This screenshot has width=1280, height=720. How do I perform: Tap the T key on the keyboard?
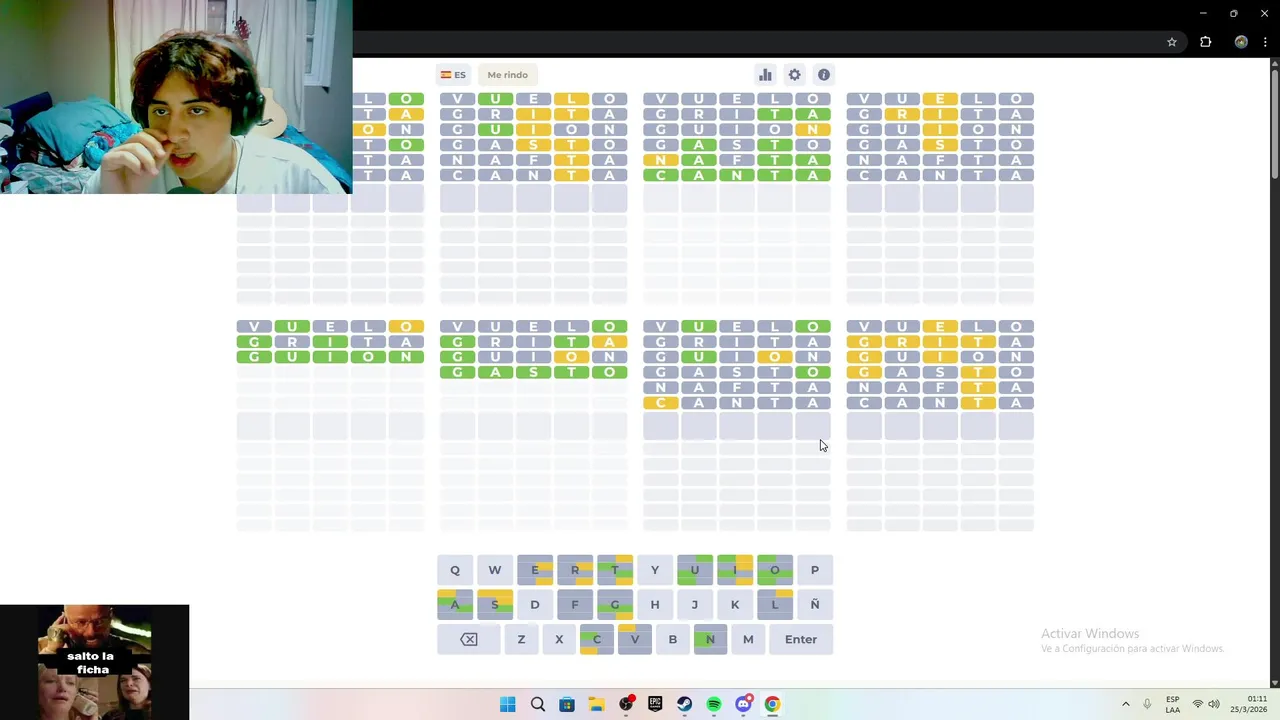tap(615, 570)
